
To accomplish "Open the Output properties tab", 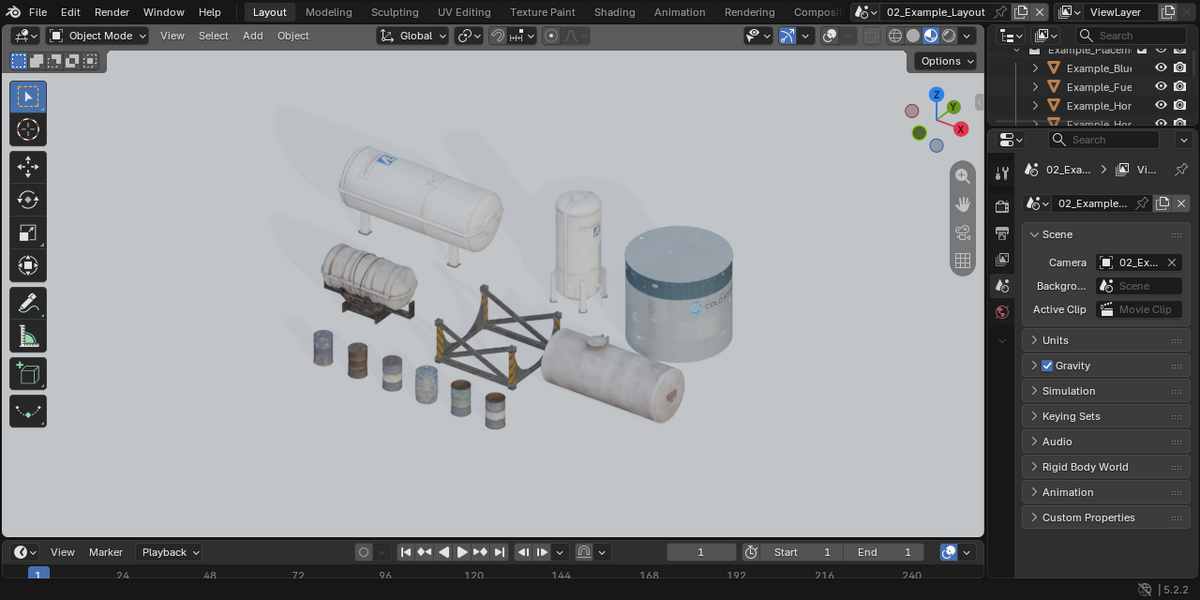I will point(1002,233).
